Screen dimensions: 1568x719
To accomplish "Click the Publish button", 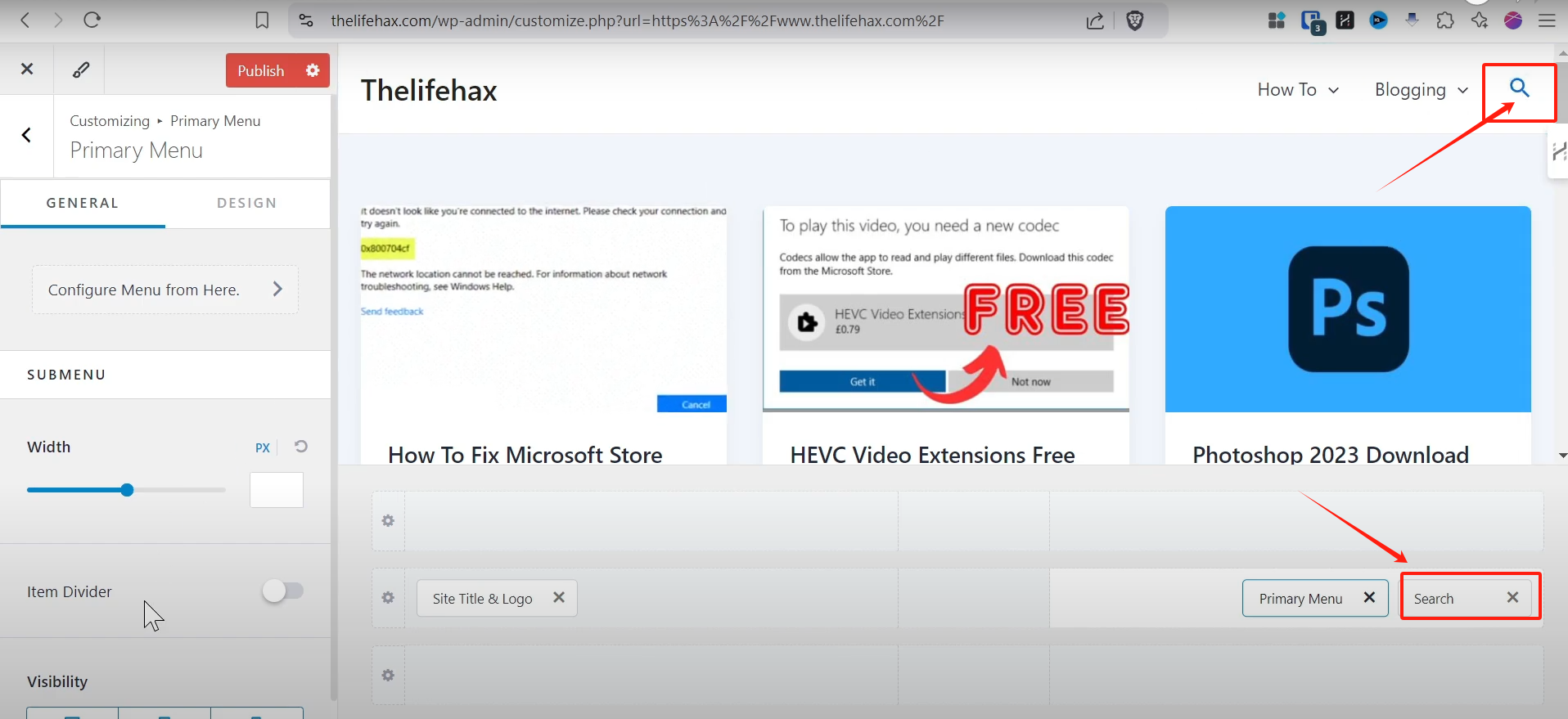I will pyautogui.click(x=261, y=70).
